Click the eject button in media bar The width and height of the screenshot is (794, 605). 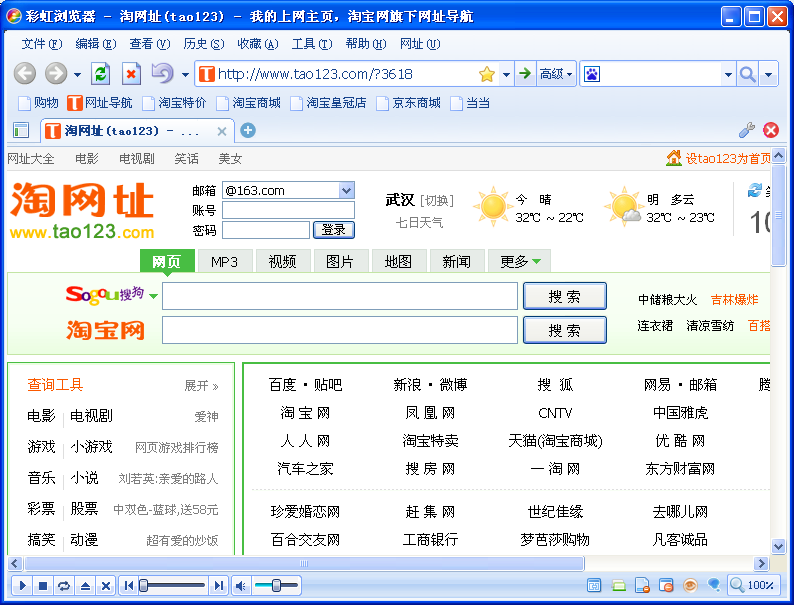85,586
